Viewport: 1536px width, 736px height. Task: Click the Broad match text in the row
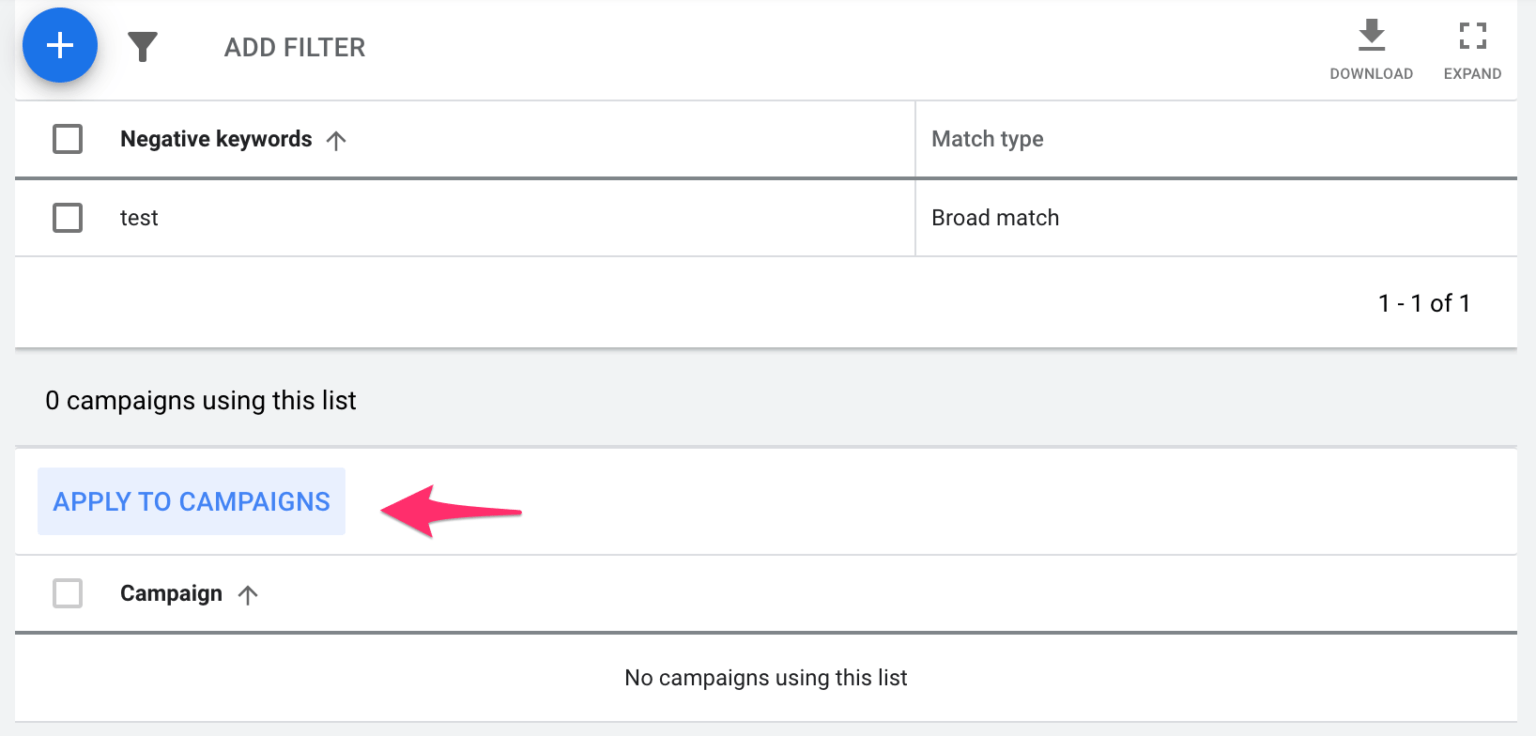tap(995, 217)
